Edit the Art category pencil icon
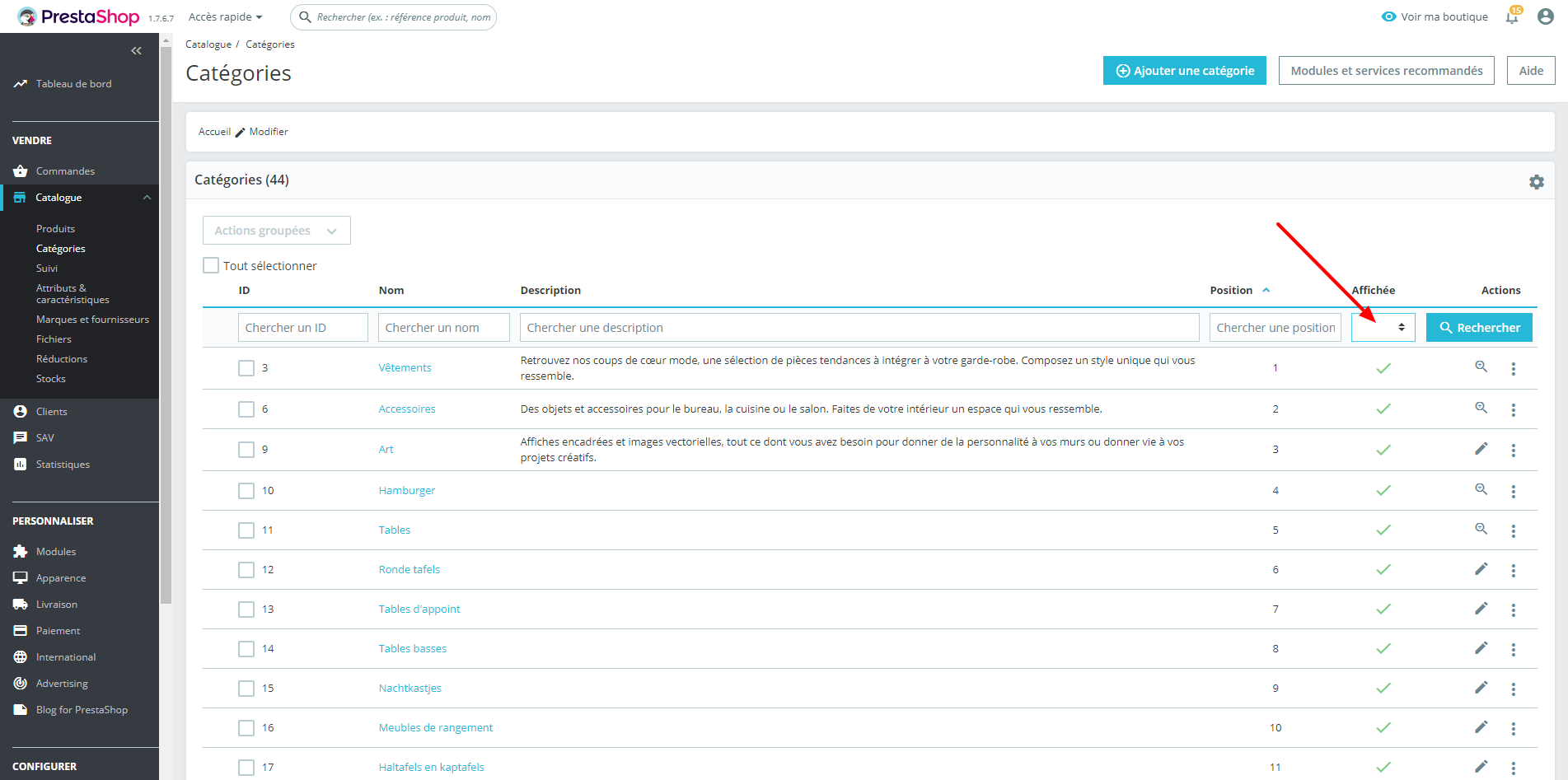This screenshot has width=1568, height=780. coord(1481,449)
